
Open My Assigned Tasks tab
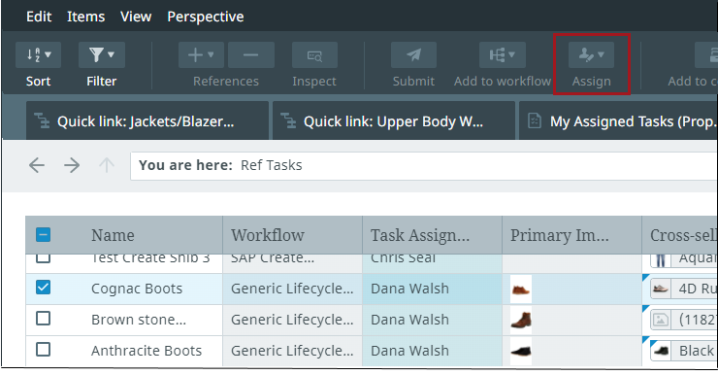click(x=618, y=121)
